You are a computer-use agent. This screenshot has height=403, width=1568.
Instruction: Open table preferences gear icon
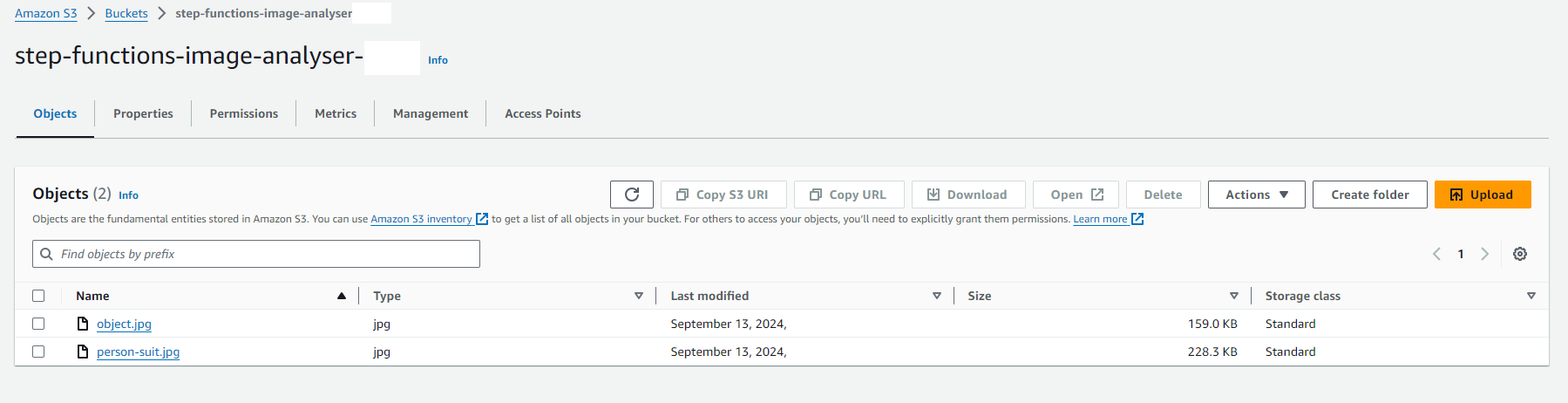point(1520,254)
